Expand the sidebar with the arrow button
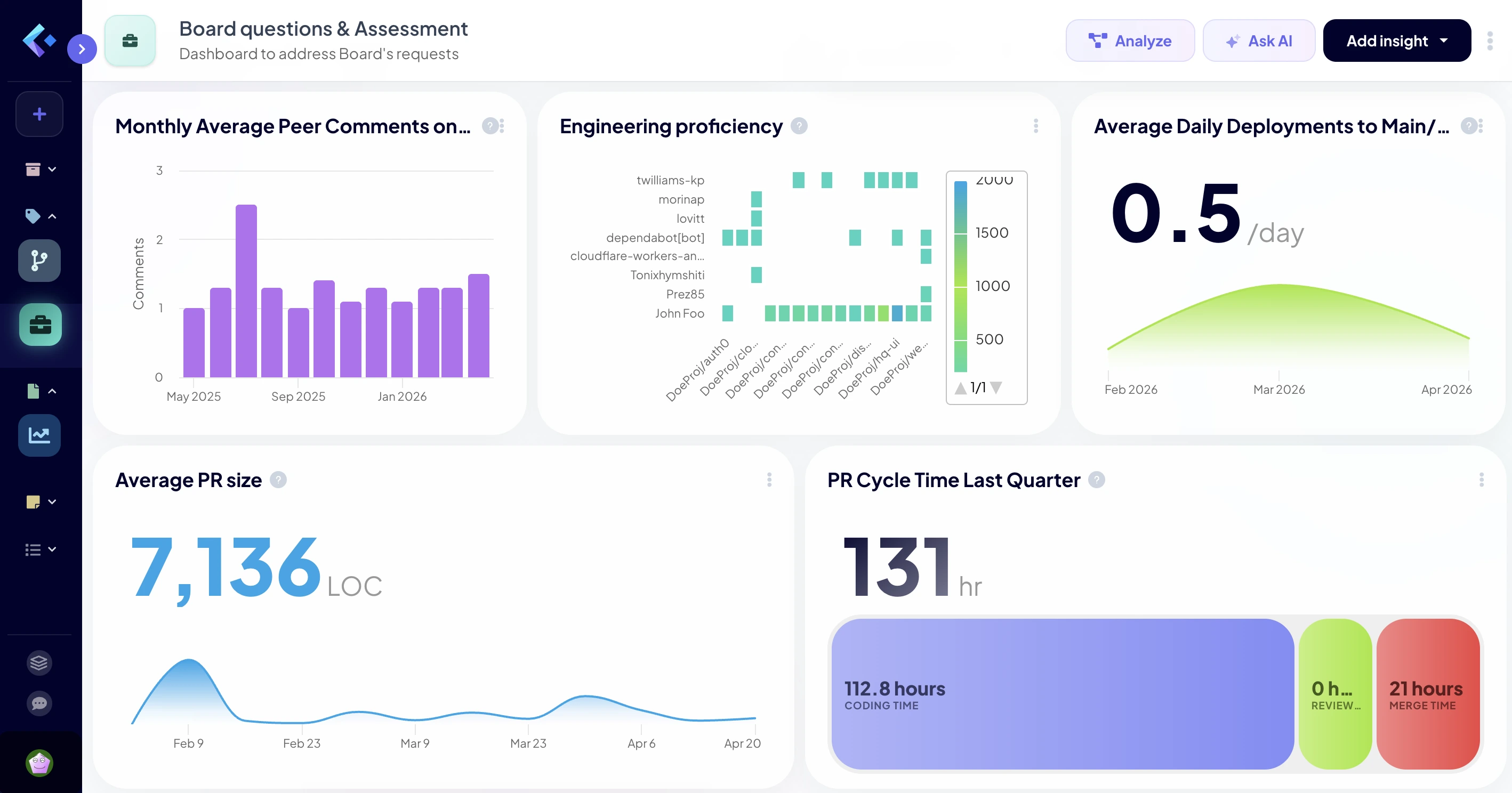The width and height of the screenshot is (1512, 793). 82,48
